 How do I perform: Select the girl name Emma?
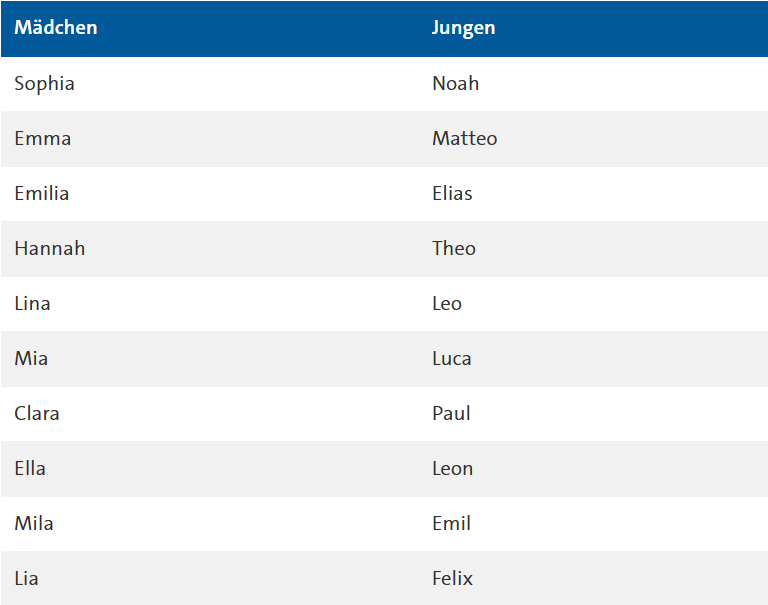(x=43, y=139)
